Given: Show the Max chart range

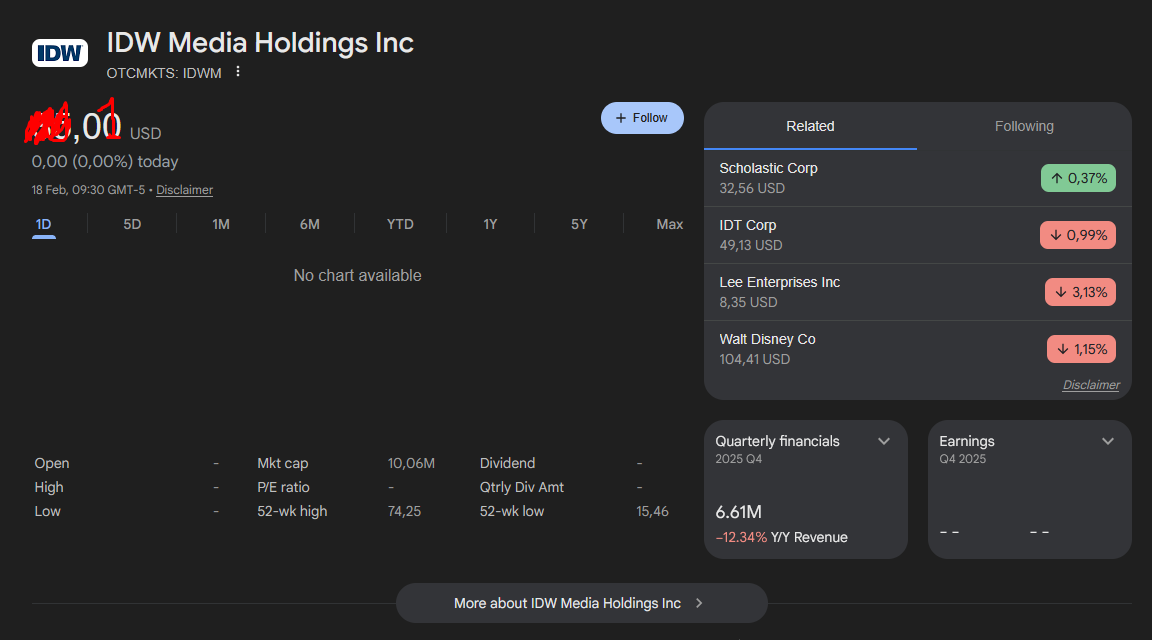Looking at the screenshot, I should coord(669,224).
